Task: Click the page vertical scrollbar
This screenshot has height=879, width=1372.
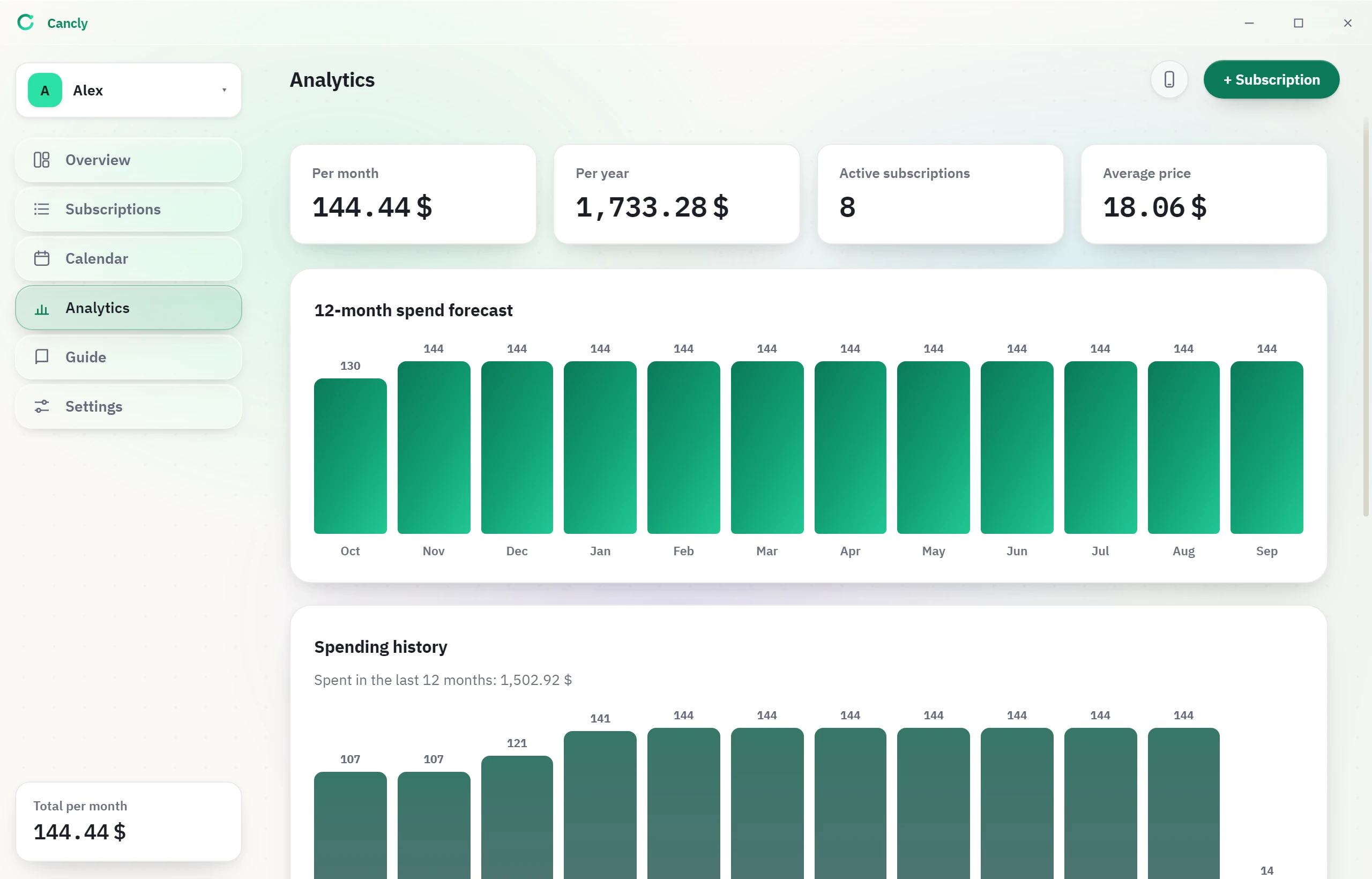Action: [1366, 317]
